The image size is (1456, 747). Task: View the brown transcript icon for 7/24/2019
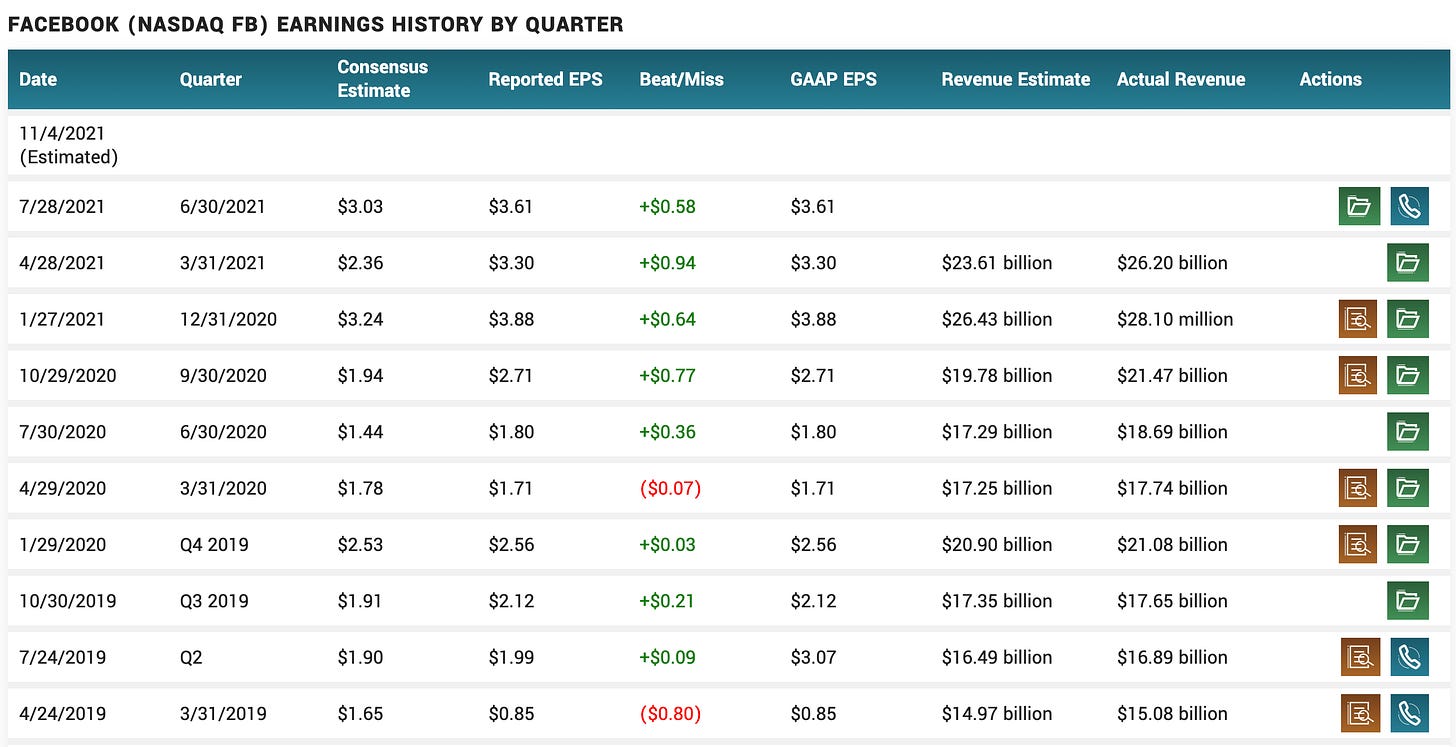coord(1360,657)
